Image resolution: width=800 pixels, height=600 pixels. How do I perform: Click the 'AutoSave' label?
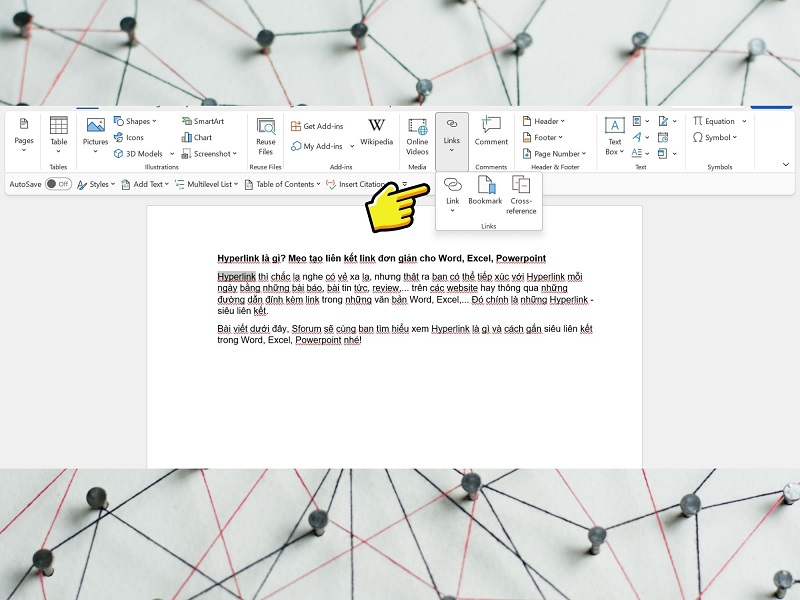[26, 184]
